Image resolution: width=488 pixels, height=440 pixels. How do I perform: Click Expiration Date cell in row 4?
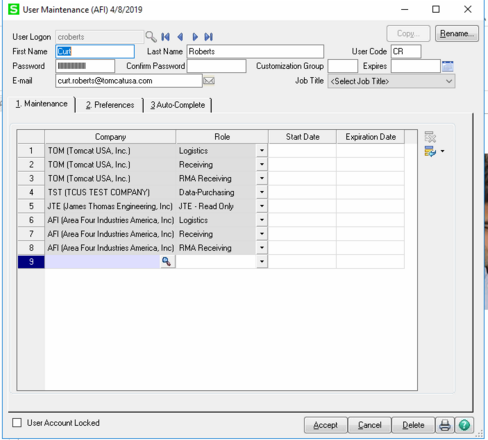click(370, 192)
